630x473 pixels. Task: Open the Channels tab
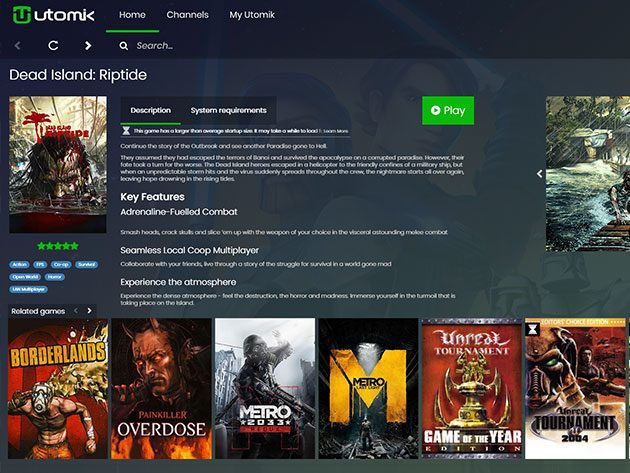[188, 15]
